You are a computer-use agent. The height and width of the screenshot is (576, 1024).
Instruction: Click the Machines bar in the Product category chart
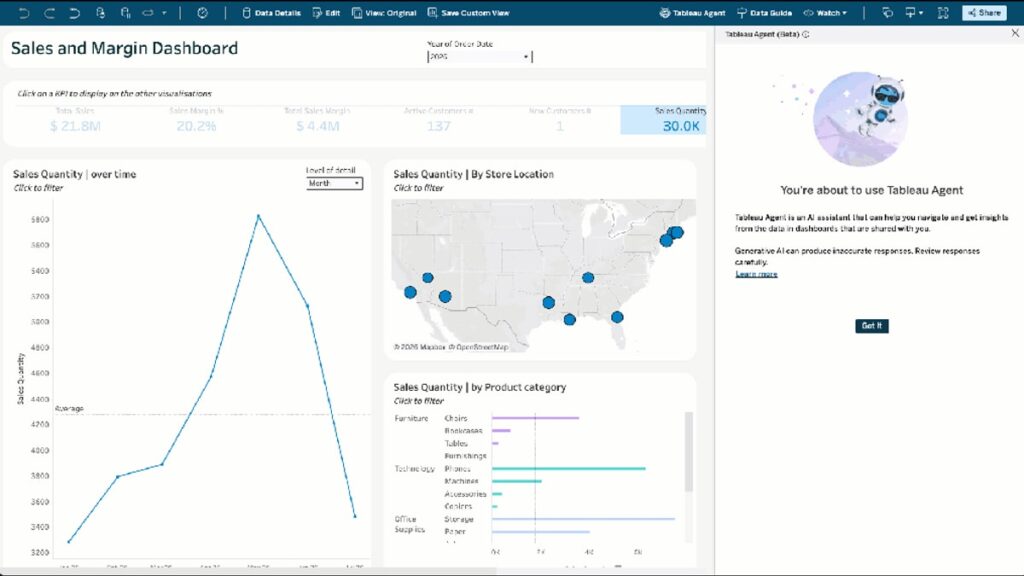coord(517,481)
